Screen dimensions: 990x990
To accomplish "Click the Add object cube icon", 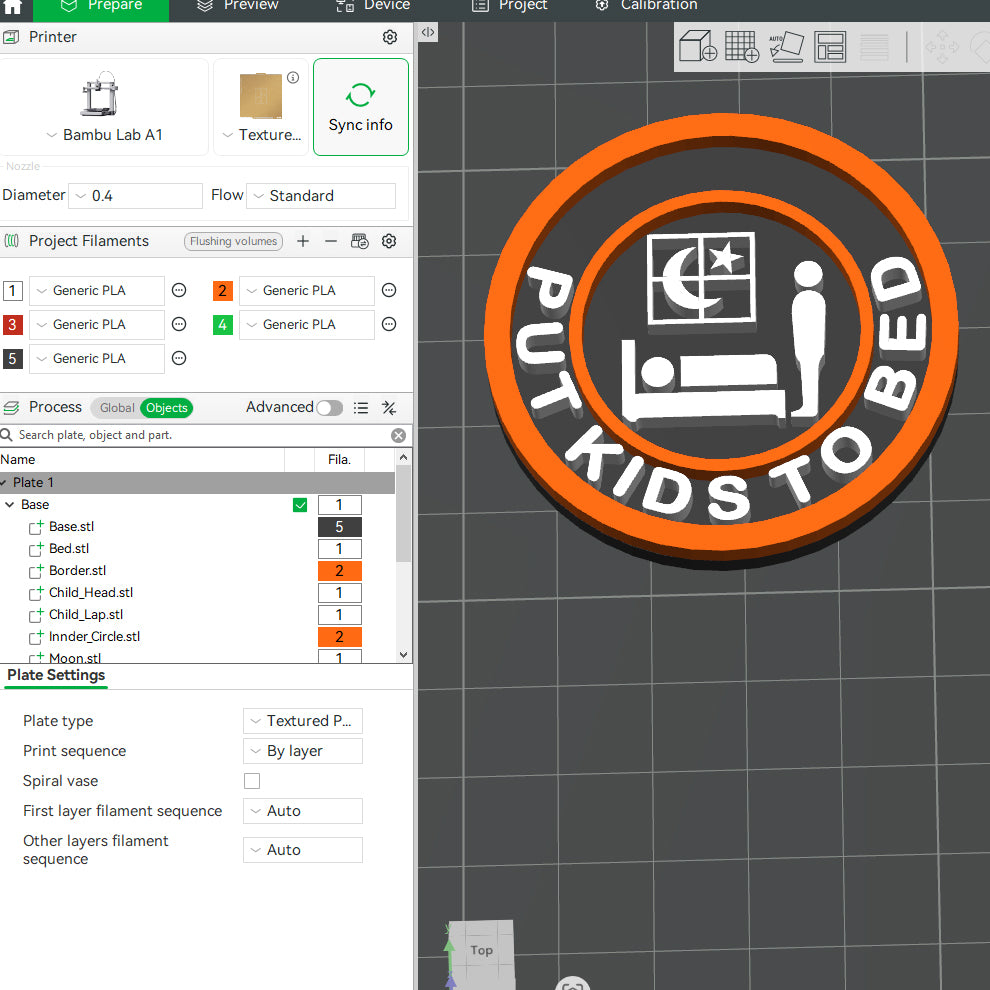I will click(x=697, y=47).
